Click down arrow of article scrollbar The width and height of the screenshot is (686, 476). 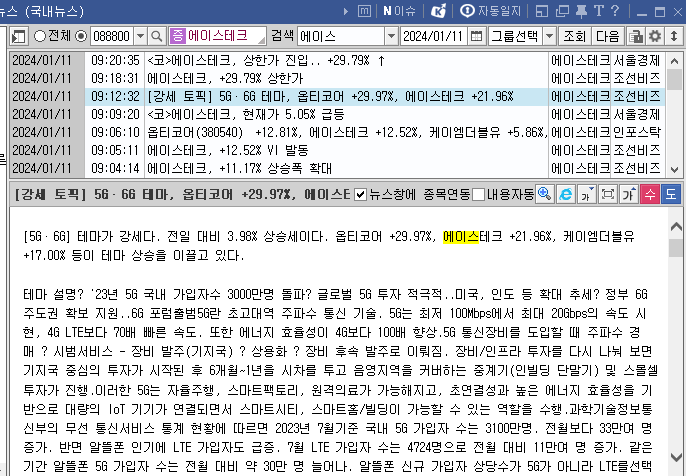(676, 458)
